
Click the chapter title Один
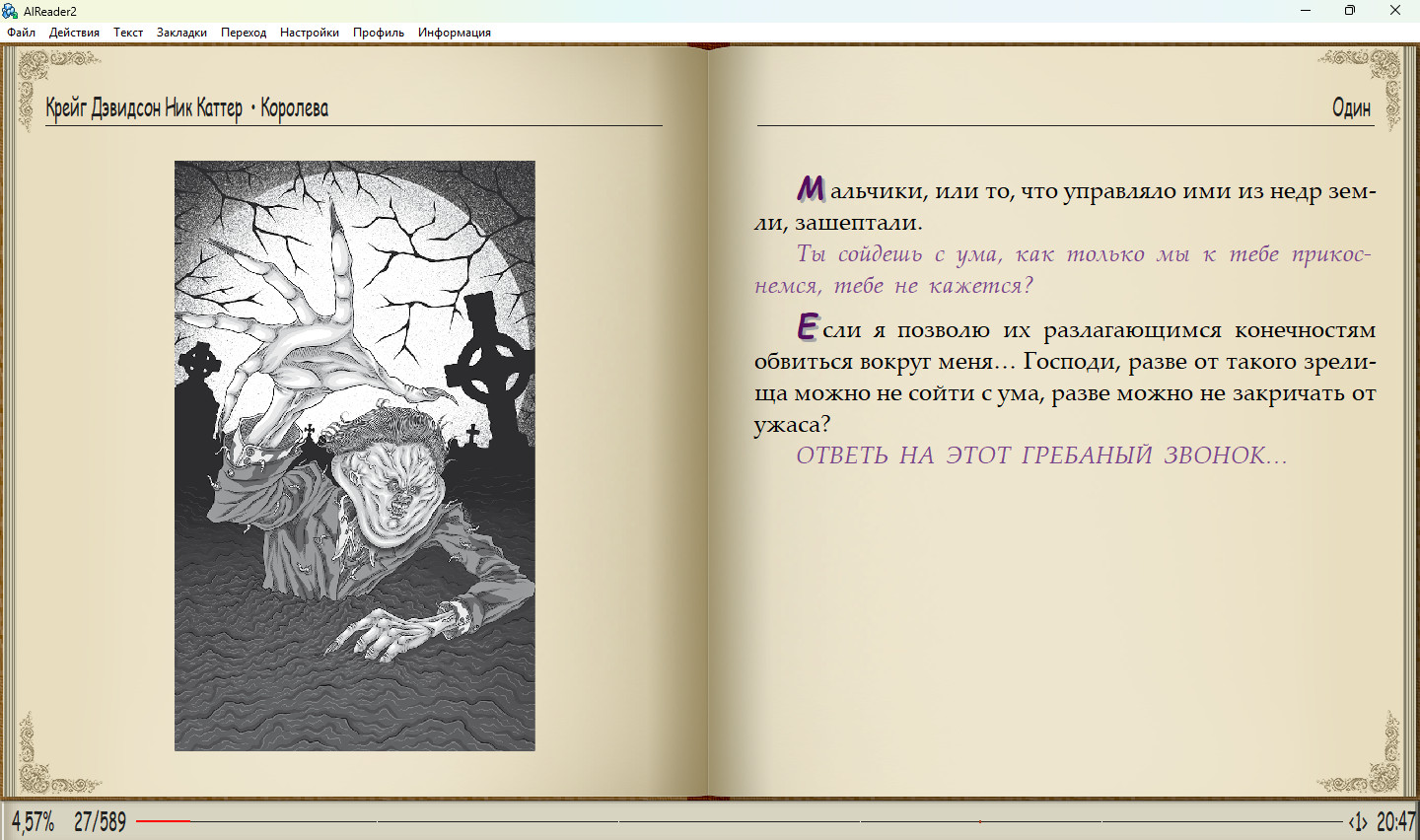1351,107
